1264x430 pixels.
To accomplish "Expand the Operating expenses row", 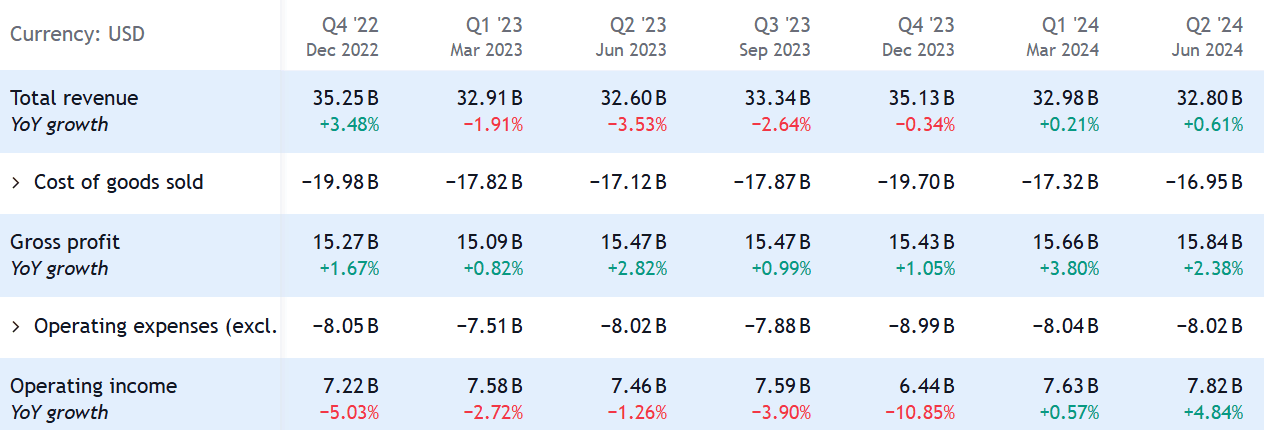I will coord(16,326).
